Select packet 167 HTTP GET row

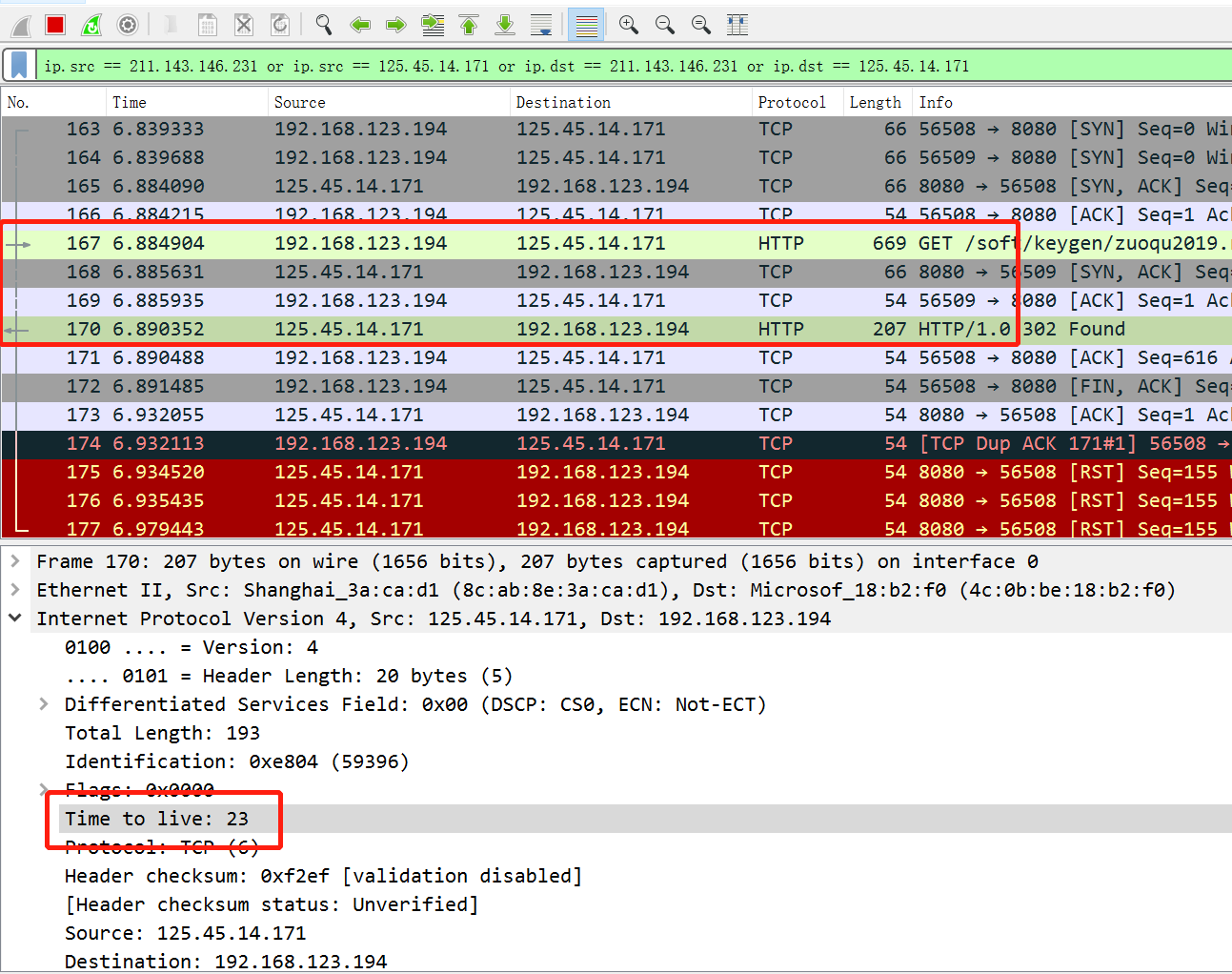(616, 244)
